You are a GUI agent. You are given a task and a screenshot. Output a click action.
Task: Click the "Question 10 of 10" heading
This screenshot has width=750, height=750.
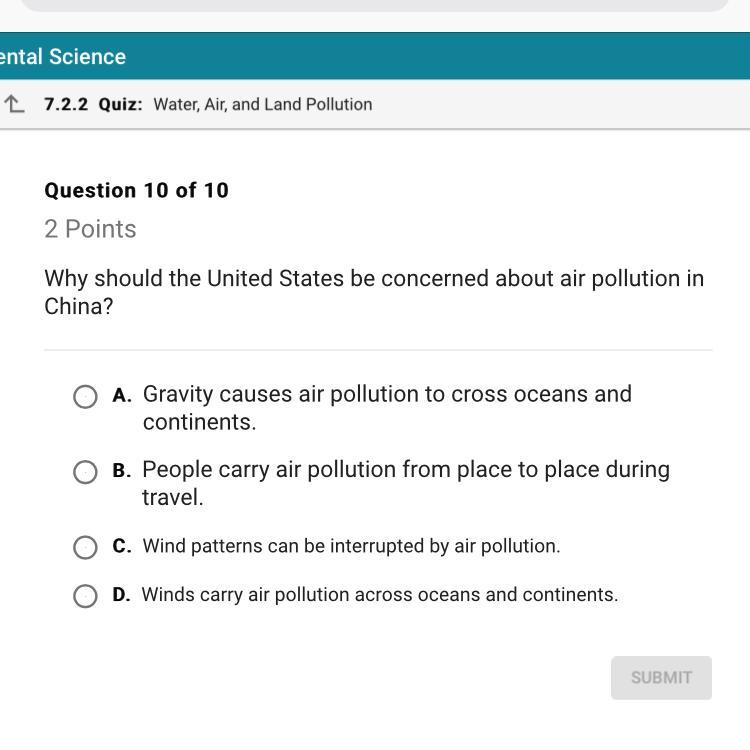point(136,190)
